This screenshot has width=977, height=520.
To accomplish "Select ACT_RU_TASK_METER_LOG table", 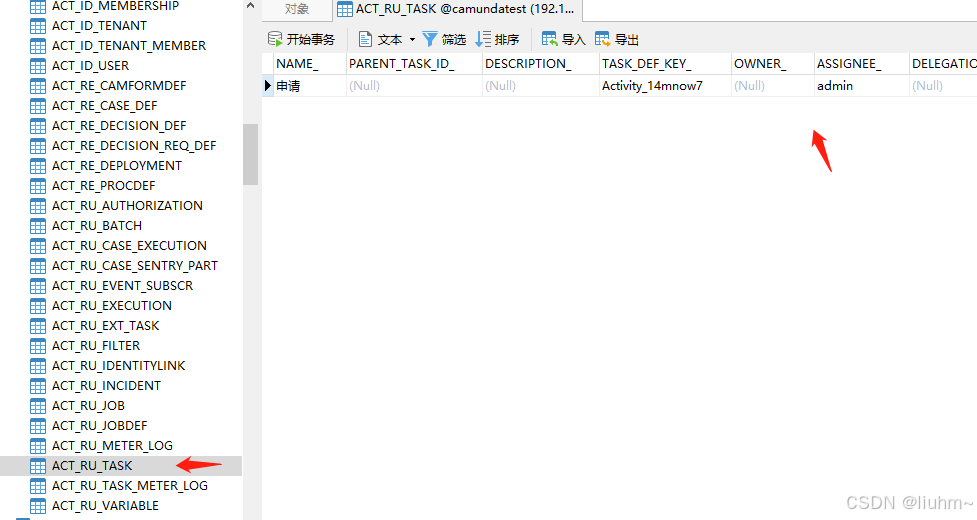I will coord(130,486).
